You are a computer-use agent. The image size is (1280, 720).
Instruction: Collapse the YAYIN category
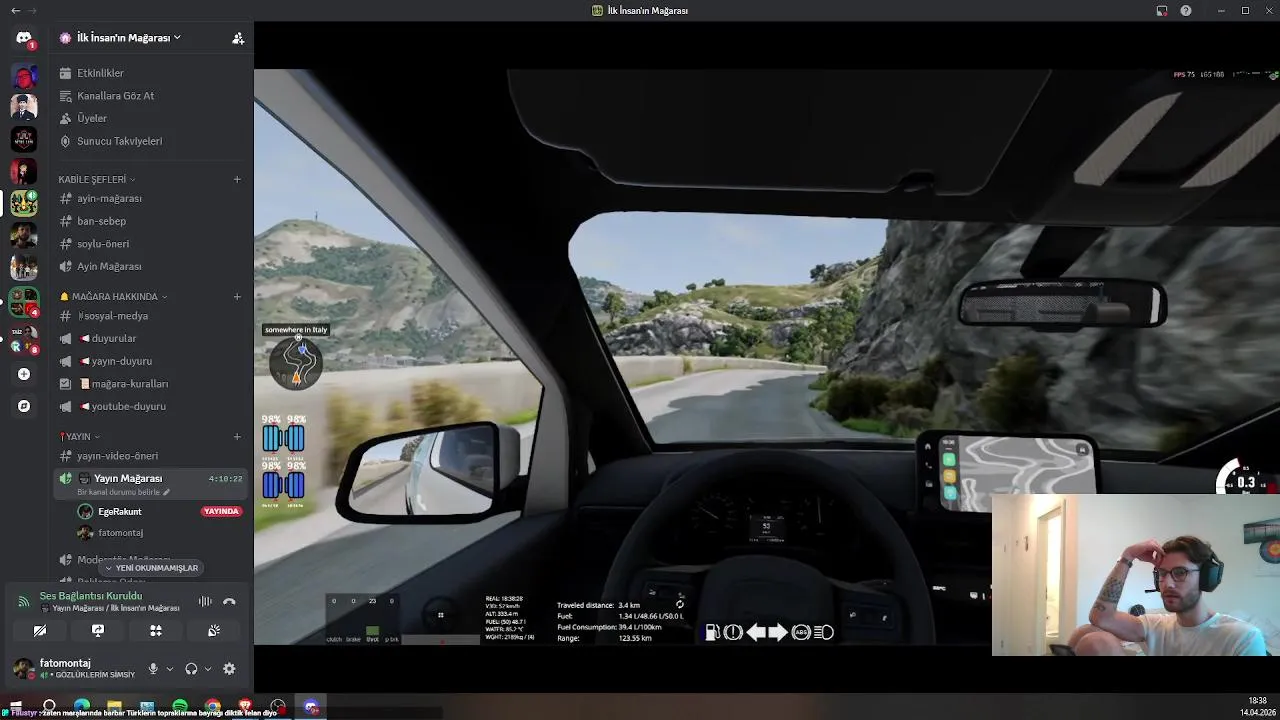(79, 437)
